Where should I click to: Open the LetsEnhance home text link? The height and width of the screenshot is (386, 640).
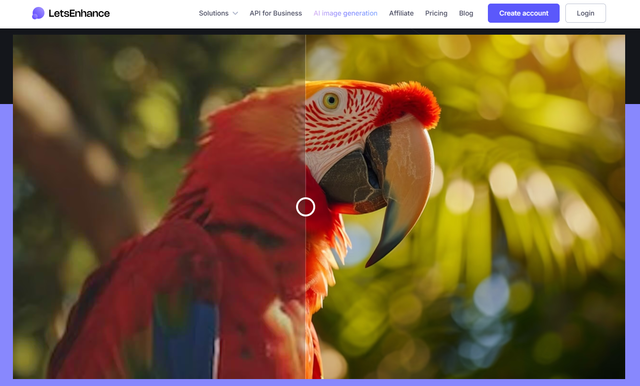point(79,13)
